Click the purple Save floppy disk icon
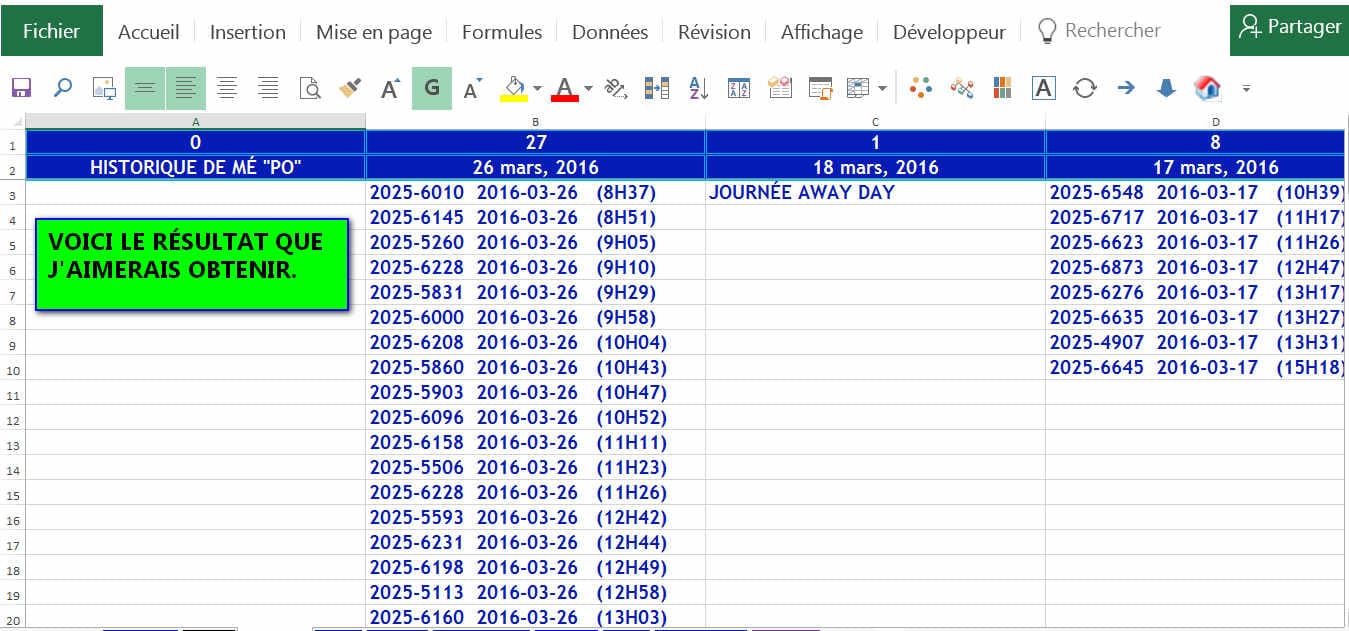Viewport: 1349px width, 631px height. (21, 89)
